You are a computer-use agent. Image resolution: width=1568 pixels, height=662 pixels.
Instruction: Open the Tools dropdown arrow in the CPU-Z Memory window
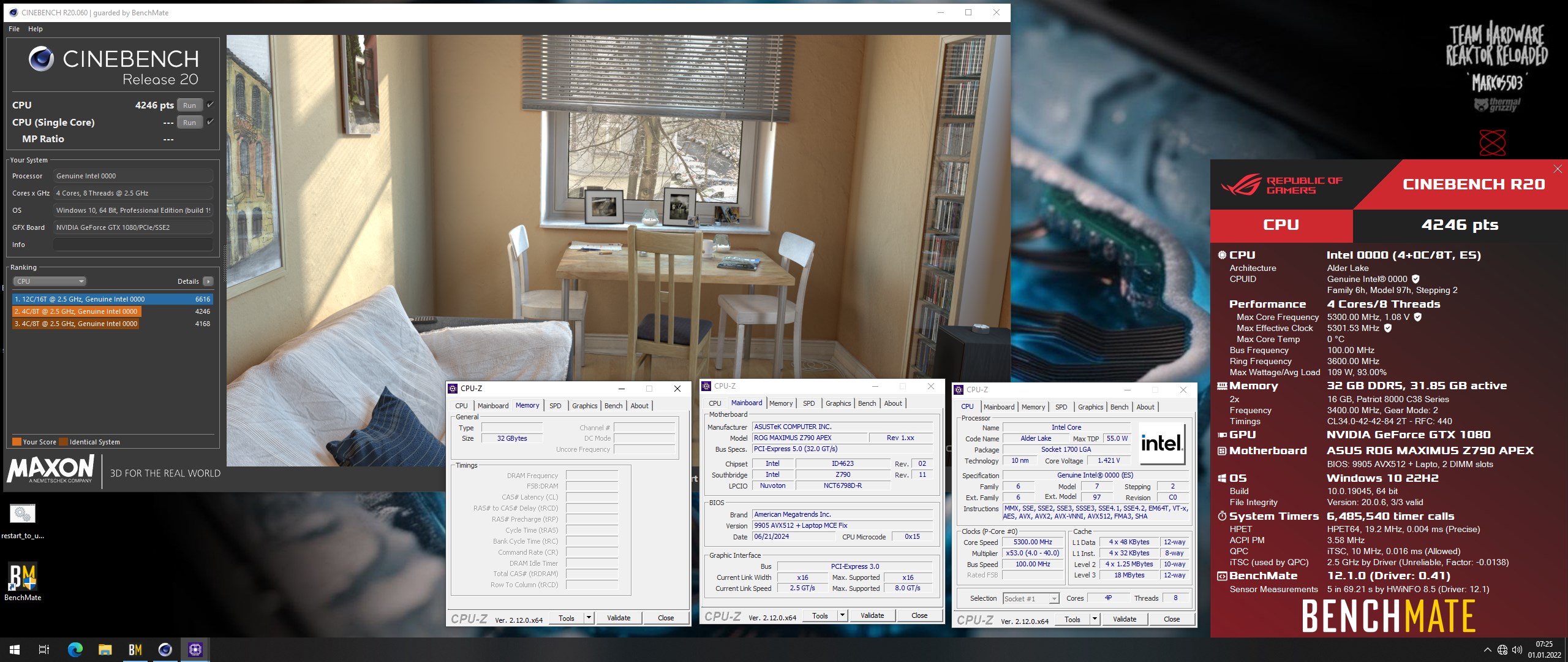click(589, 618)
